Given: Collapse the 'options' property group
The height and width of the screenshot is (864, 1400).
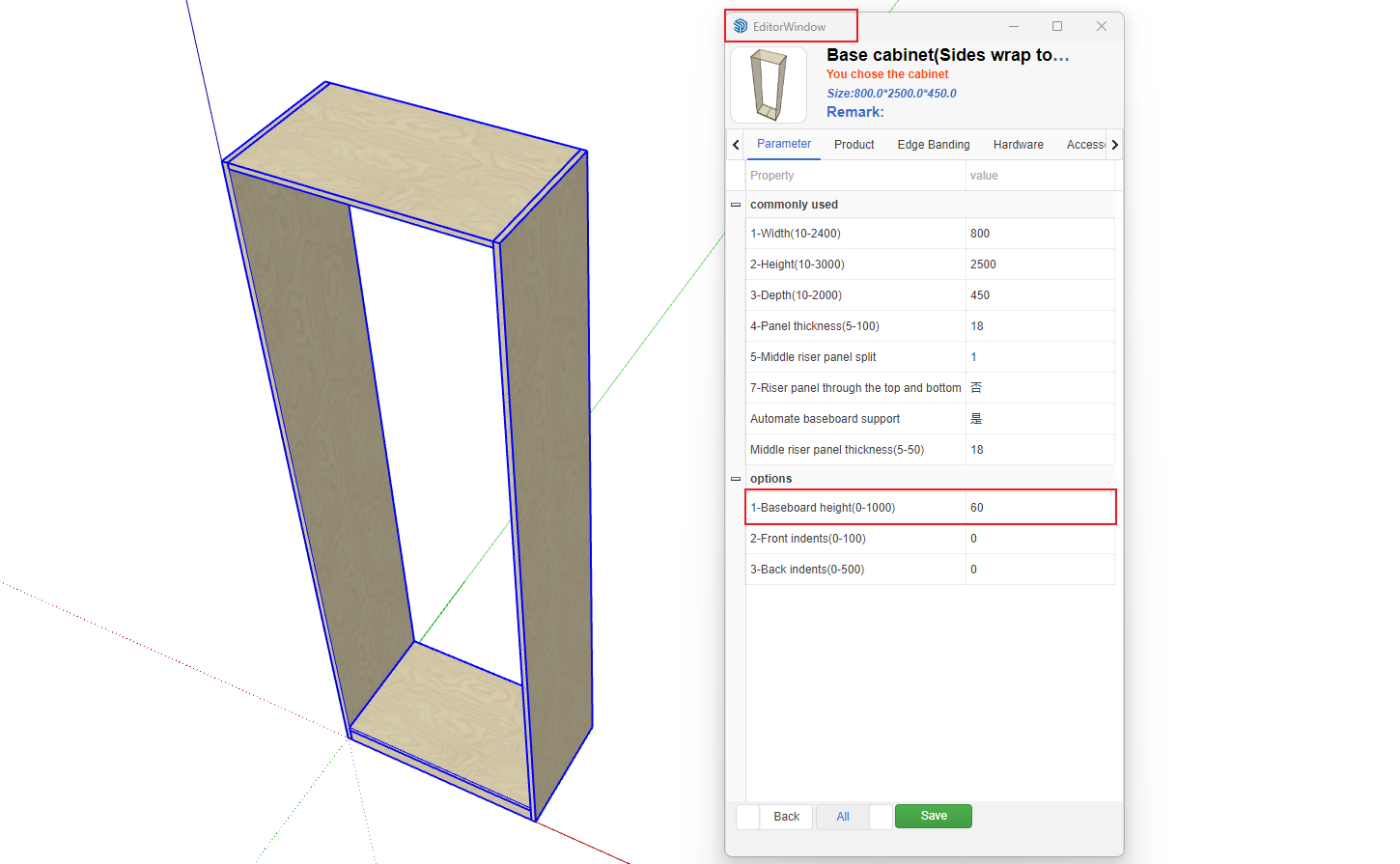Looking at the screenshot, I should tap(736, 479).
